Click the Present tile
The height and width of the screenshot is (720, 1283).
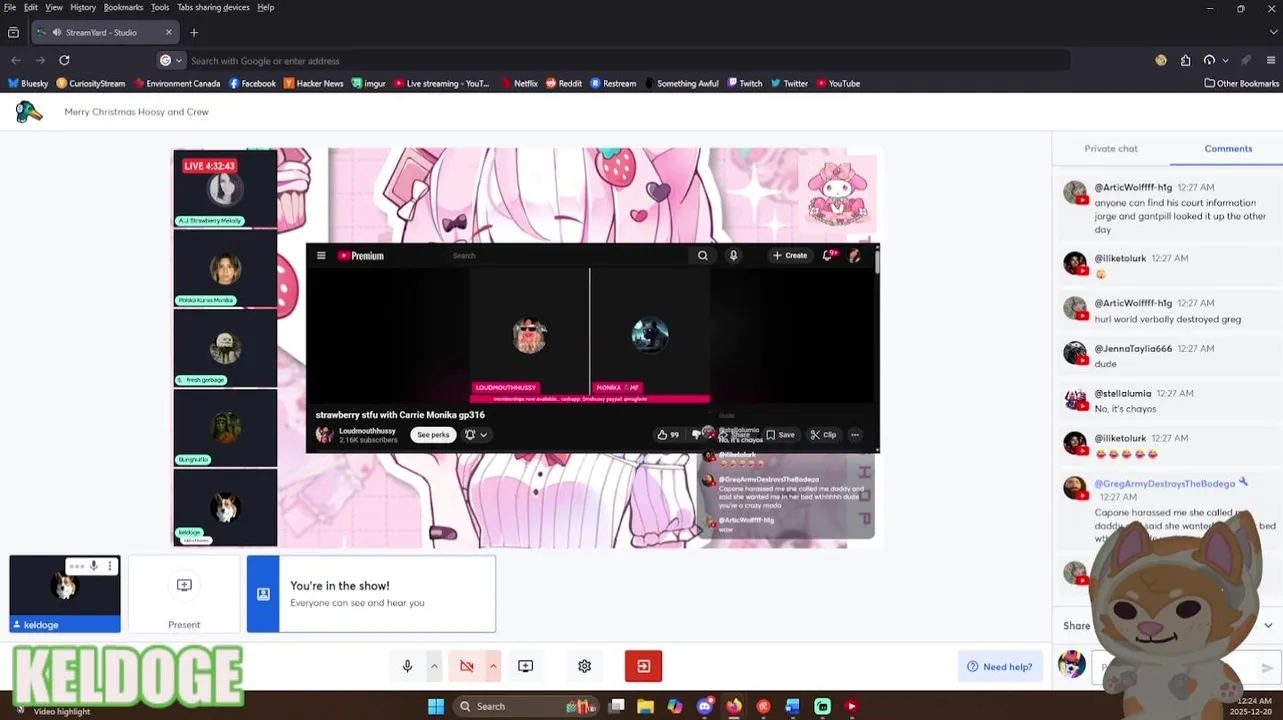point(184,595)
